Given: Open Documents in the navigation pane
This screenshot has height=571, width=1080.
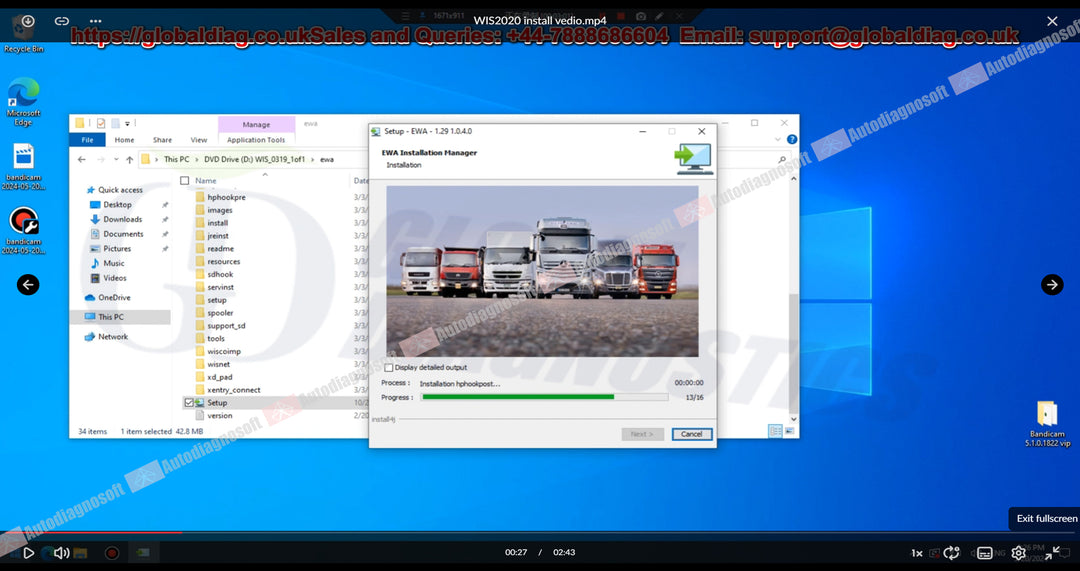Looking at the screenshot, I should [123, 234].
